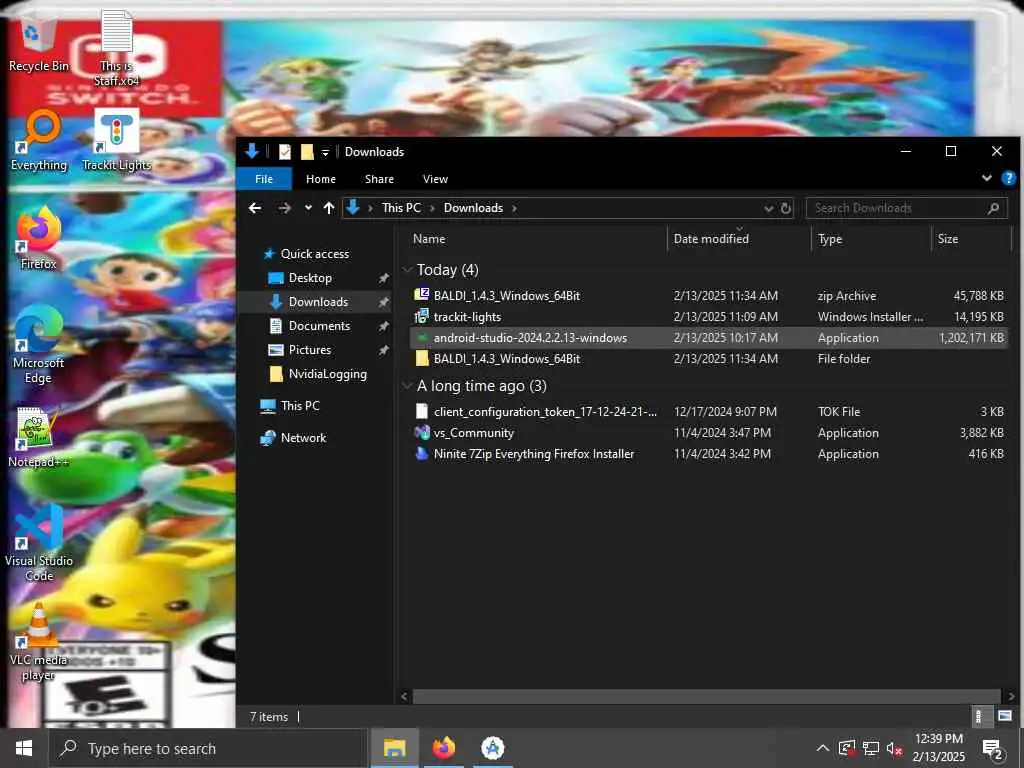This screenshot has height=768, width=1024.
Task: Select Documents in the navigation pane
Action: pyautogui.click(x=319, y=326)
